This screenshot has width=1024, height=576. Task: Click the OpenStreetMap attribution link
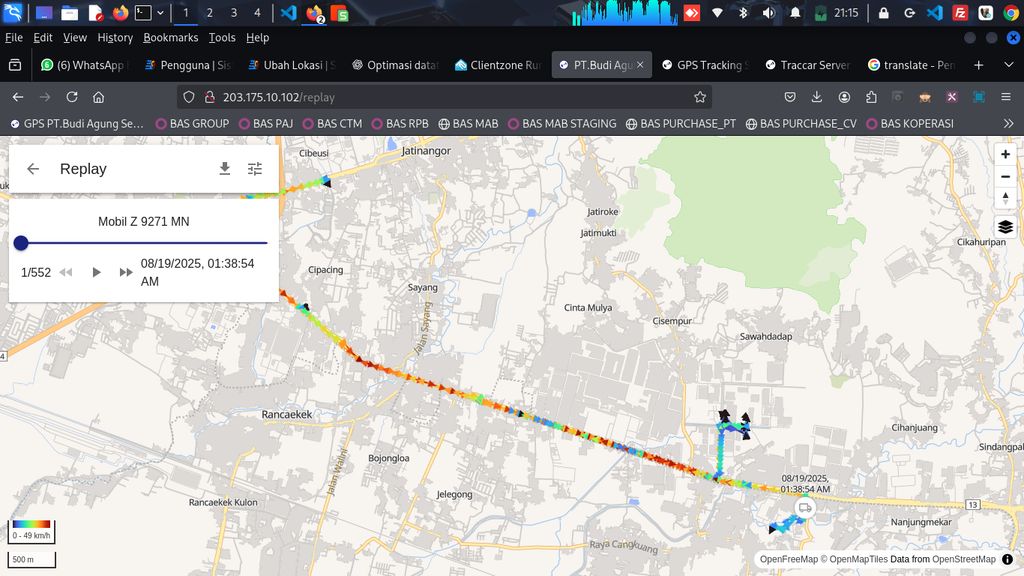pos(964,559)
